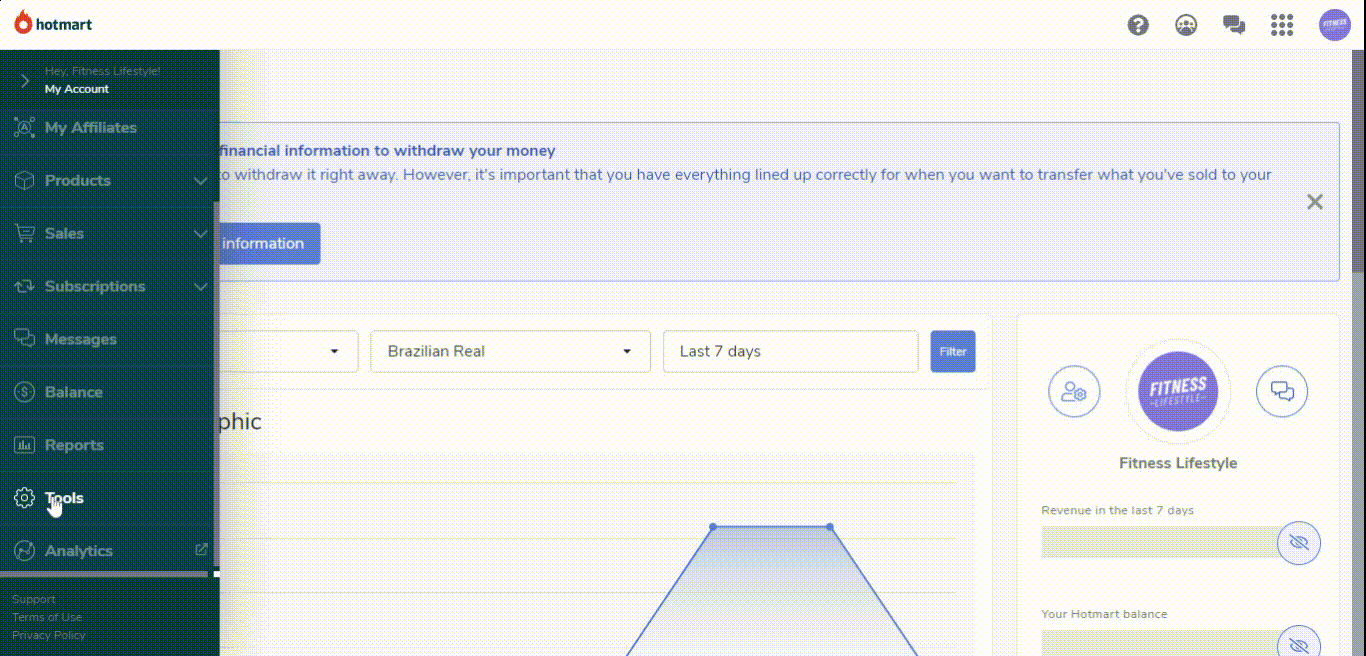Select Sales in sidebar menu
Image resolution: width=1366 pixels, height=656 pixels.
click(x=64, y=233)
